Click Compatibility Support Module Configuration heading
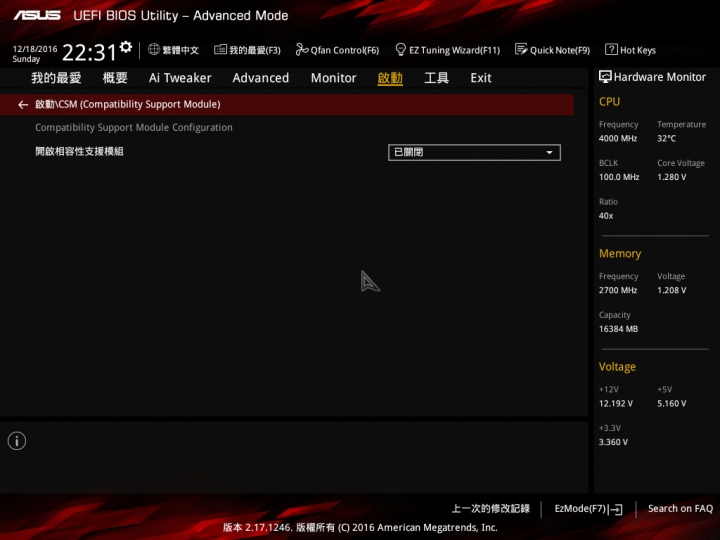This screenshot has height=540, width=720. pos(134,128)
